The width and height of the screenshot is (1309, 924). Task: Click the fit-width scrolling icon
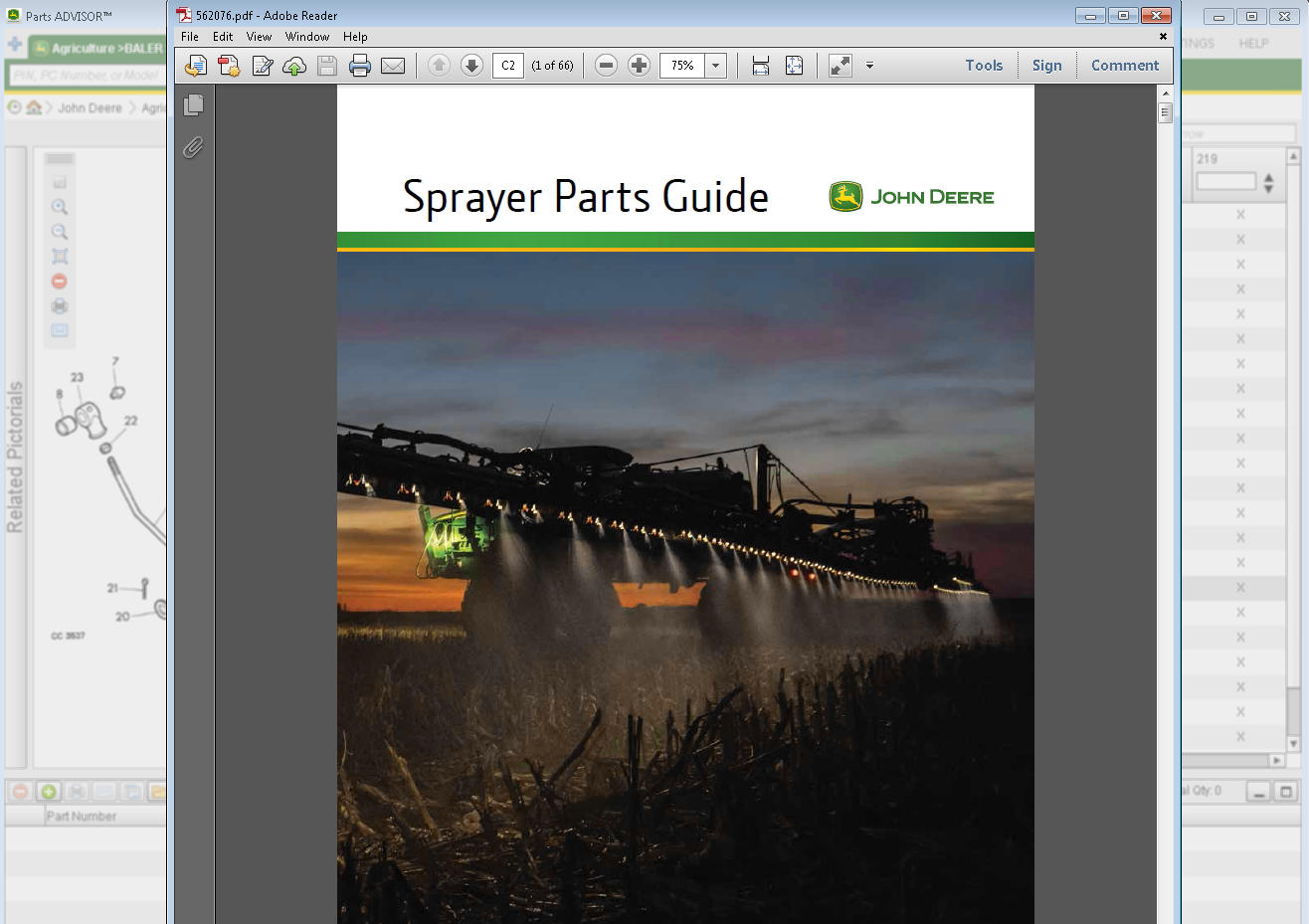(761, 66)
